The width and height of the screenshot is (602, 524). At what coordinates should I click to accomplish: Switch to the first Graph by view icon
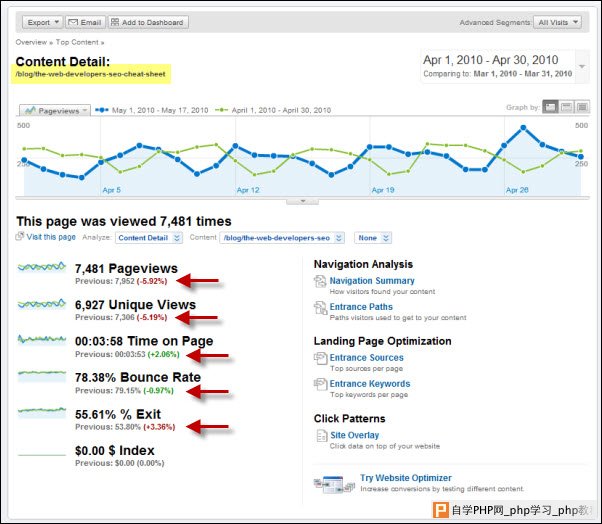click(550, 108)
